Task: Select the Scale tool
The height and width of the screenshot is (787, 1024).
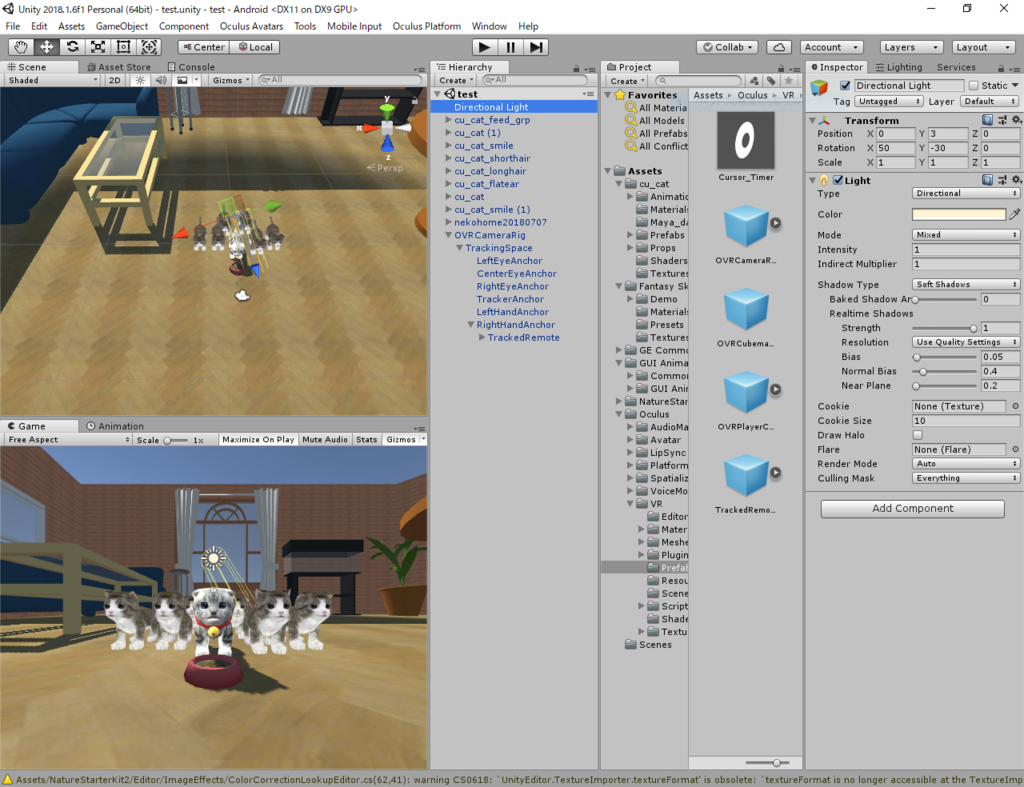Action: tap(97, 47)
